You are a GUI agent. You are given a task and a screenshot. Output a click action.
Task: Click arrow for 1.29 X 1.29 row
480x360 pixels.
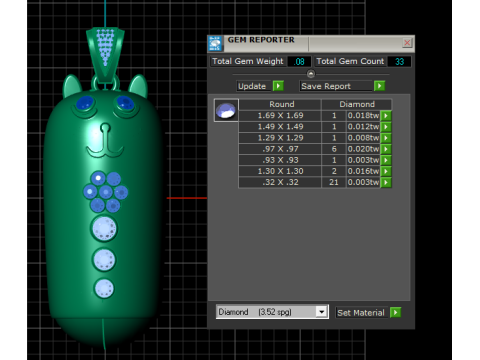coord(386,138)
